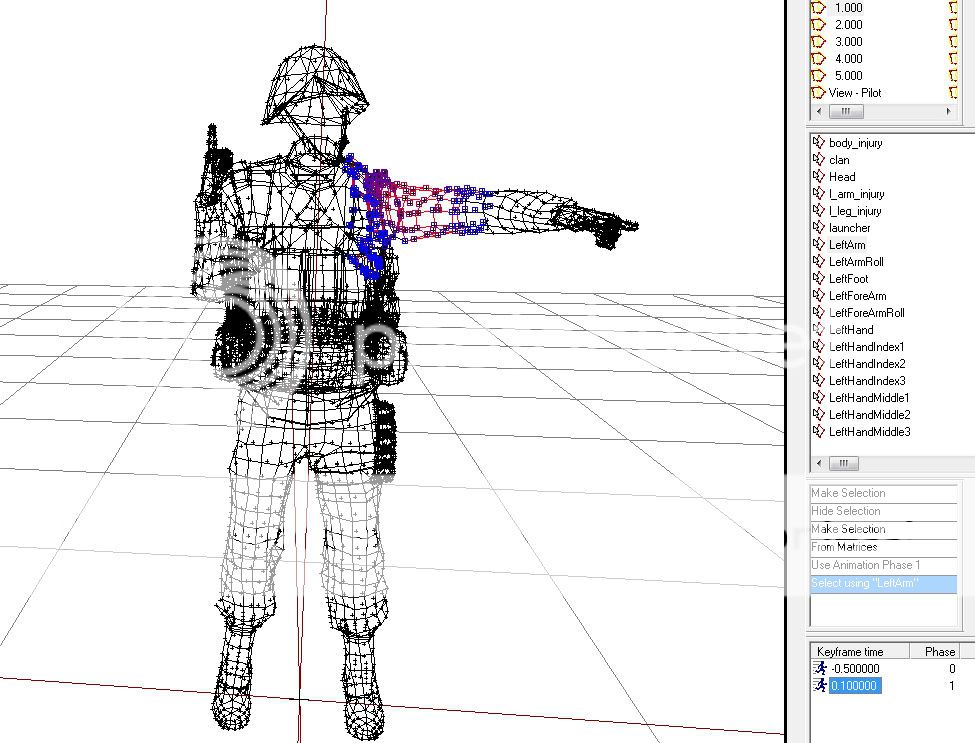Select the LeftArm named selection
This screenshot has height=743, width=975.
pyautogui.click(x=847, y=245)
